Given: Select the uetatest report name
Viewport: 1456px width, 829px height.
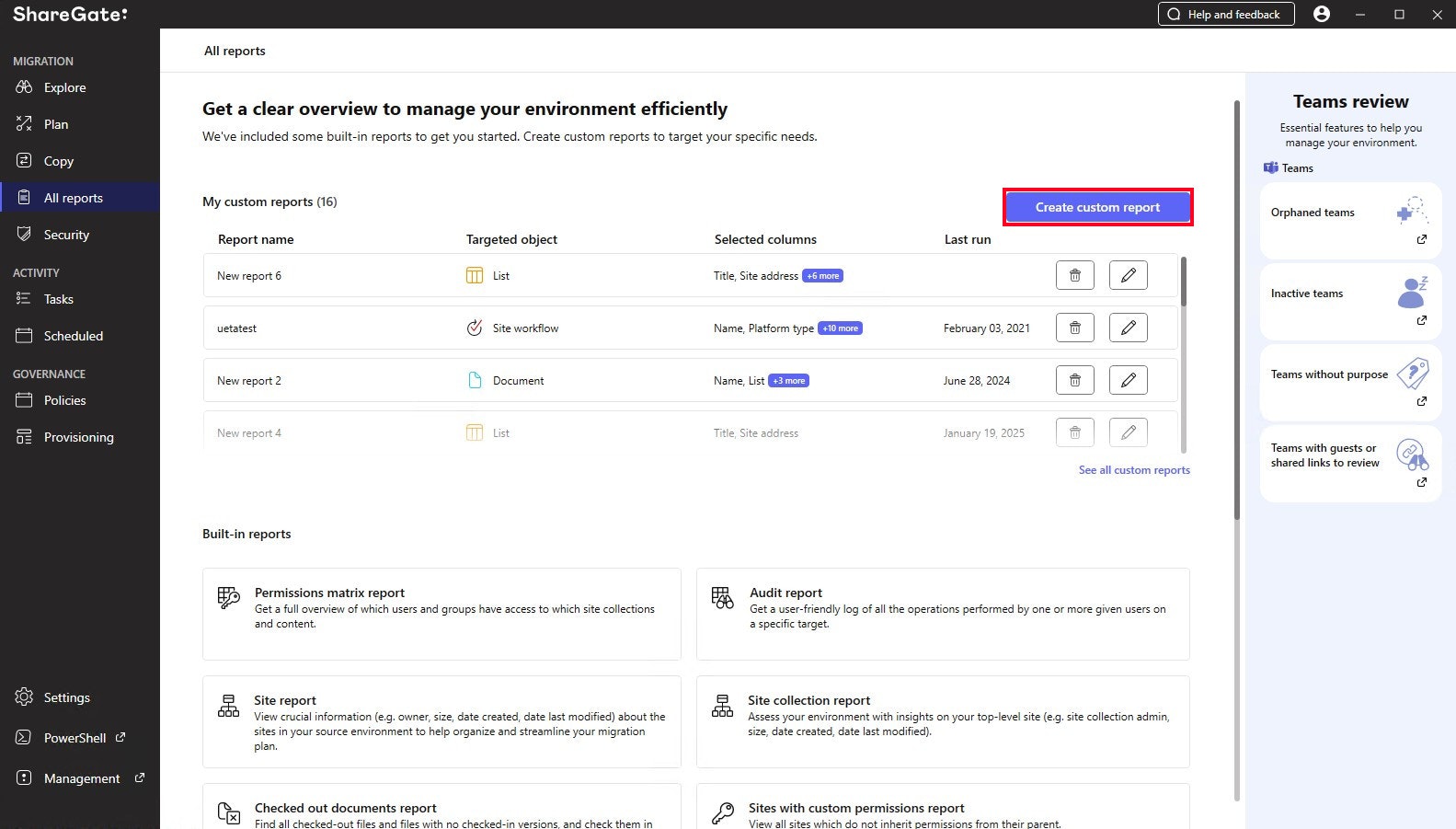Looking at the screenshot, I should [237, 328].
